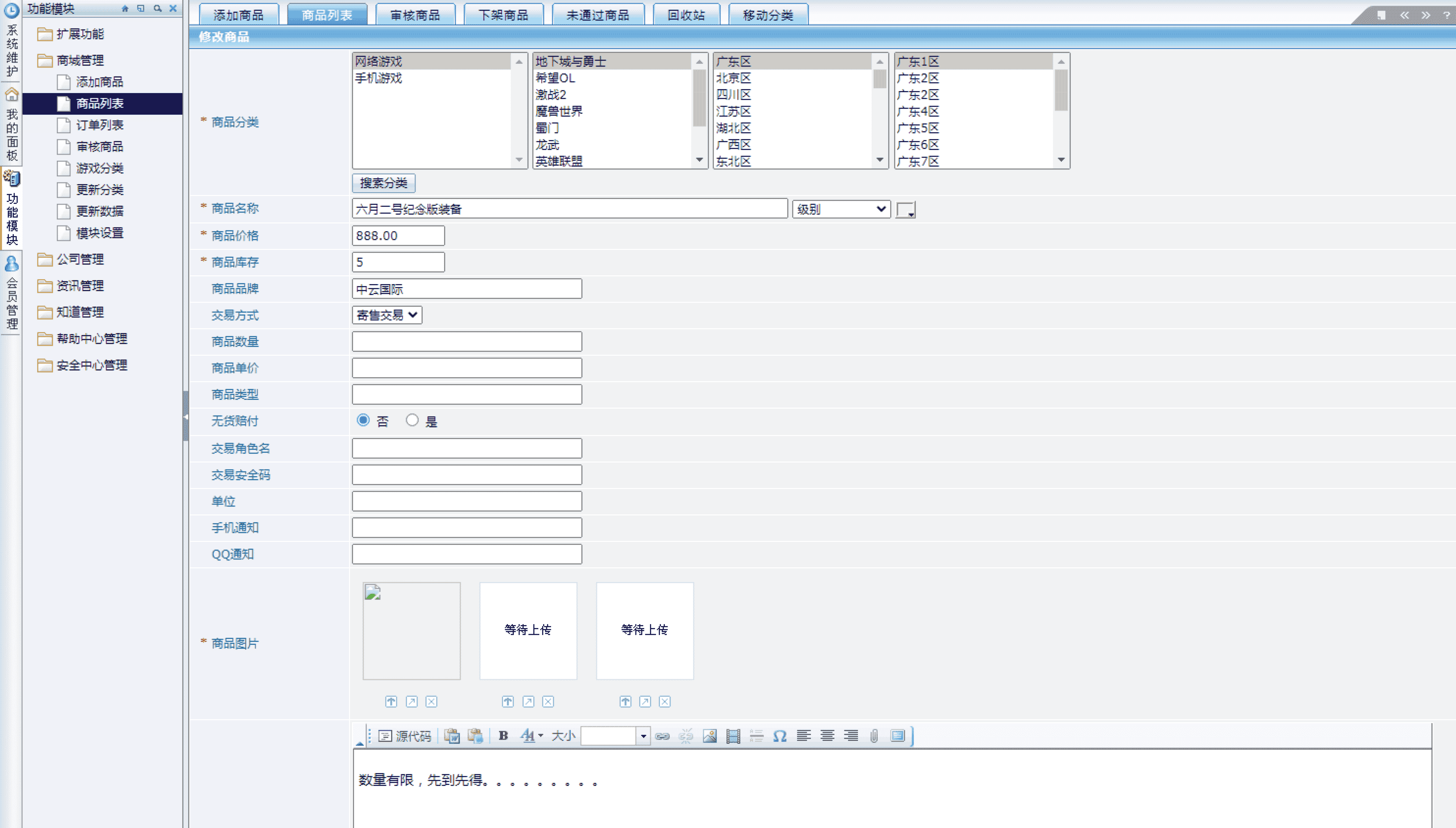Click the attachment paperclip icon
The width and height of the screenshot is (1456, 828).
(x=874, y=736)
